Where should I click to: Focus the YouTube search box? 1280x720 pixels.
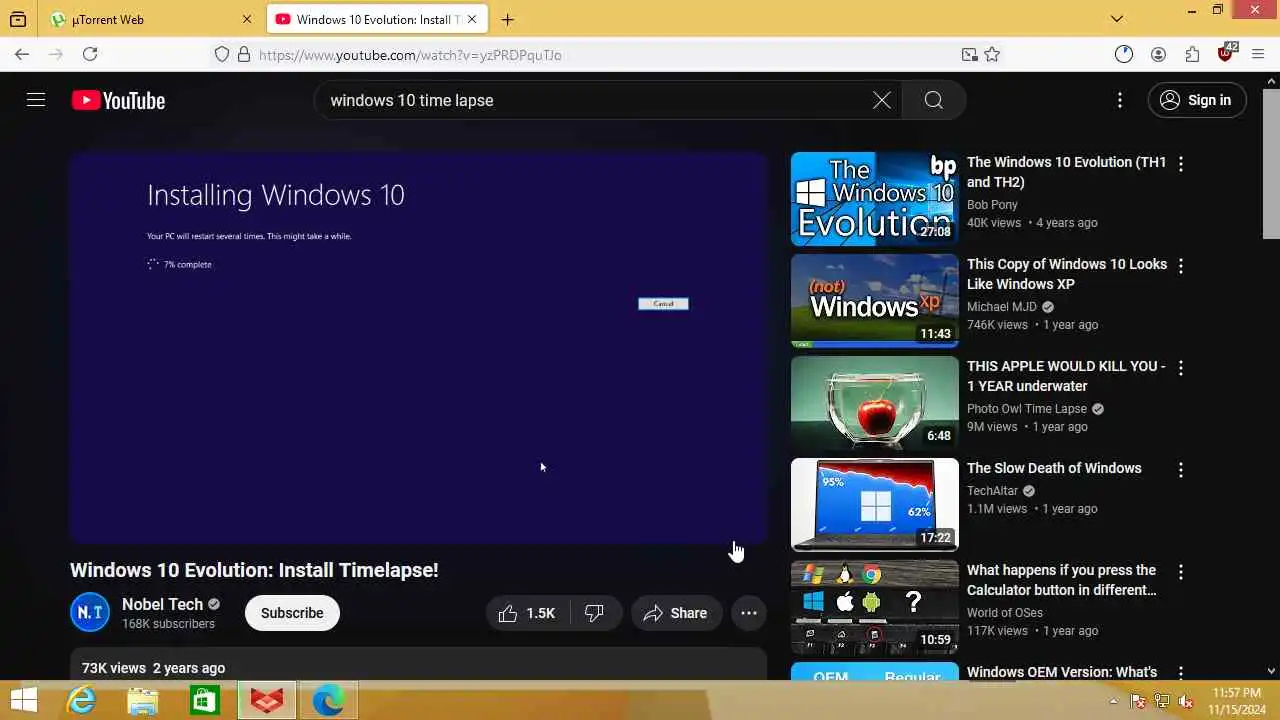598,100
